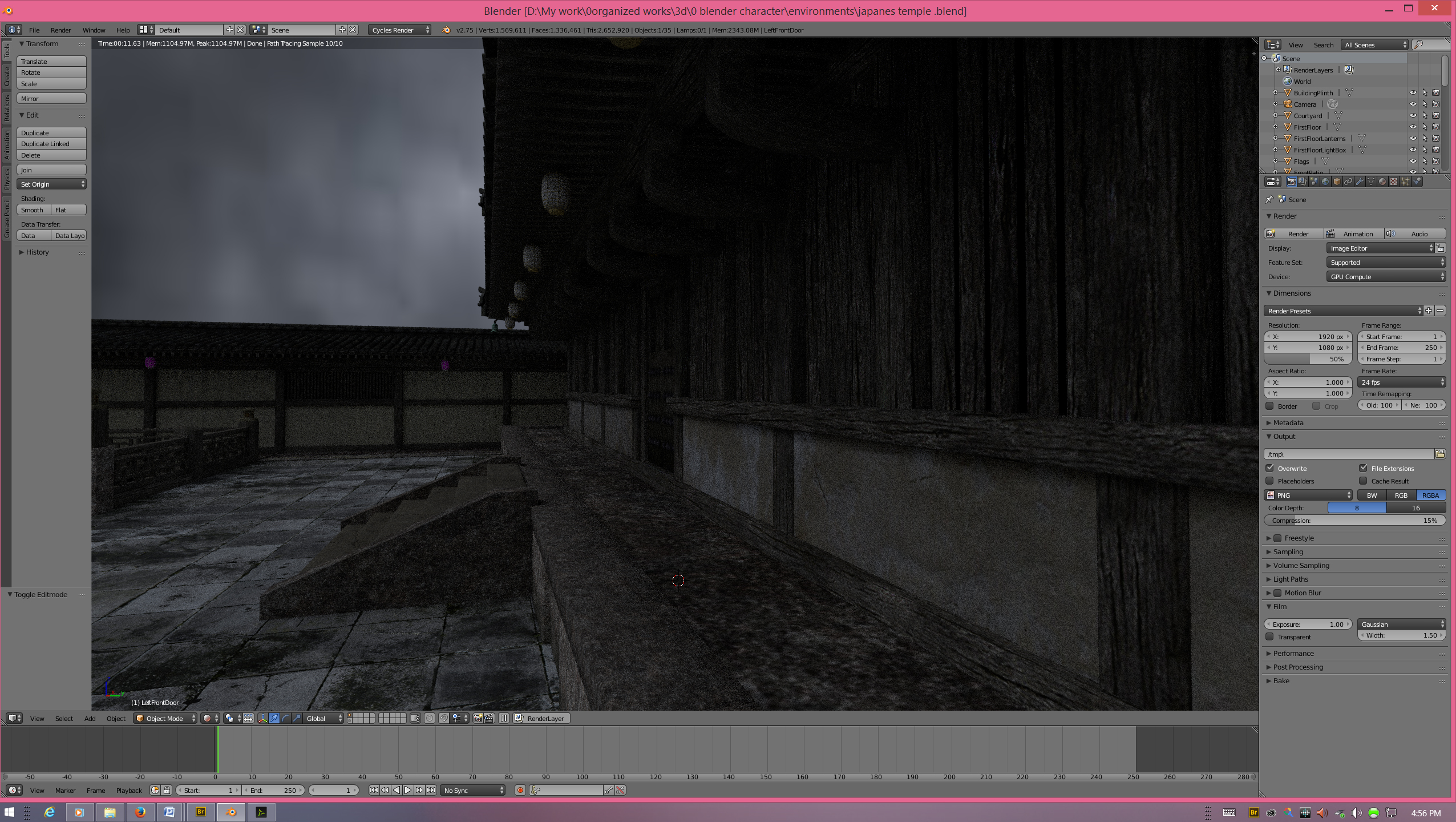This screenshot has height=822, width=1456.
Task: Open the Render menu in the header
Action: [x=60, y=30]
